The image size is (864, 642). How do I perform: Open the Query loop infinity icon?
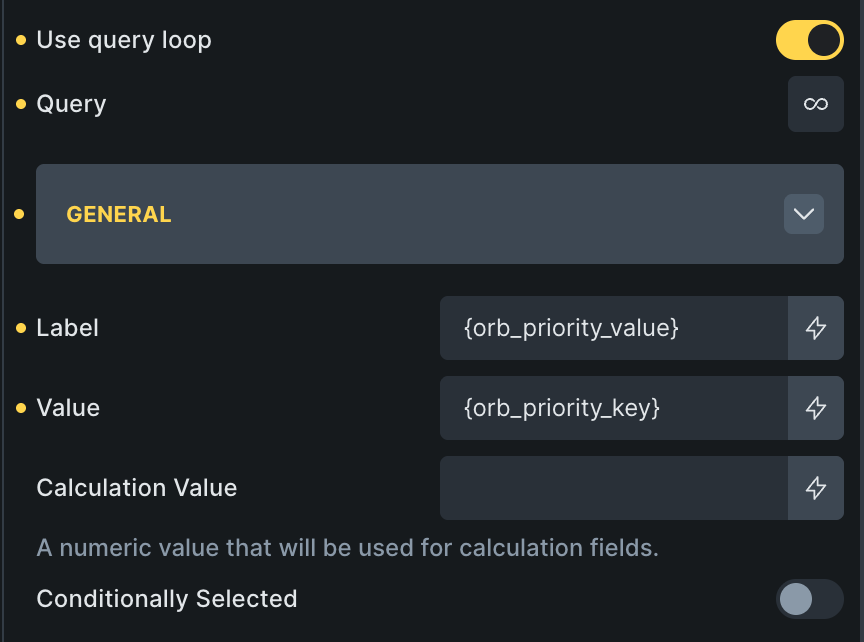[815, 104]
